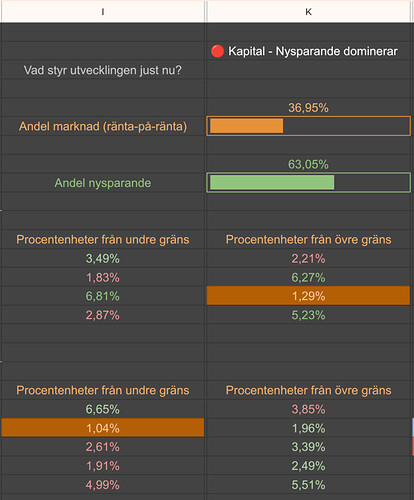
Task: Click the 4,99% cell
Action: pyautogui.click(x=103, y=485)
